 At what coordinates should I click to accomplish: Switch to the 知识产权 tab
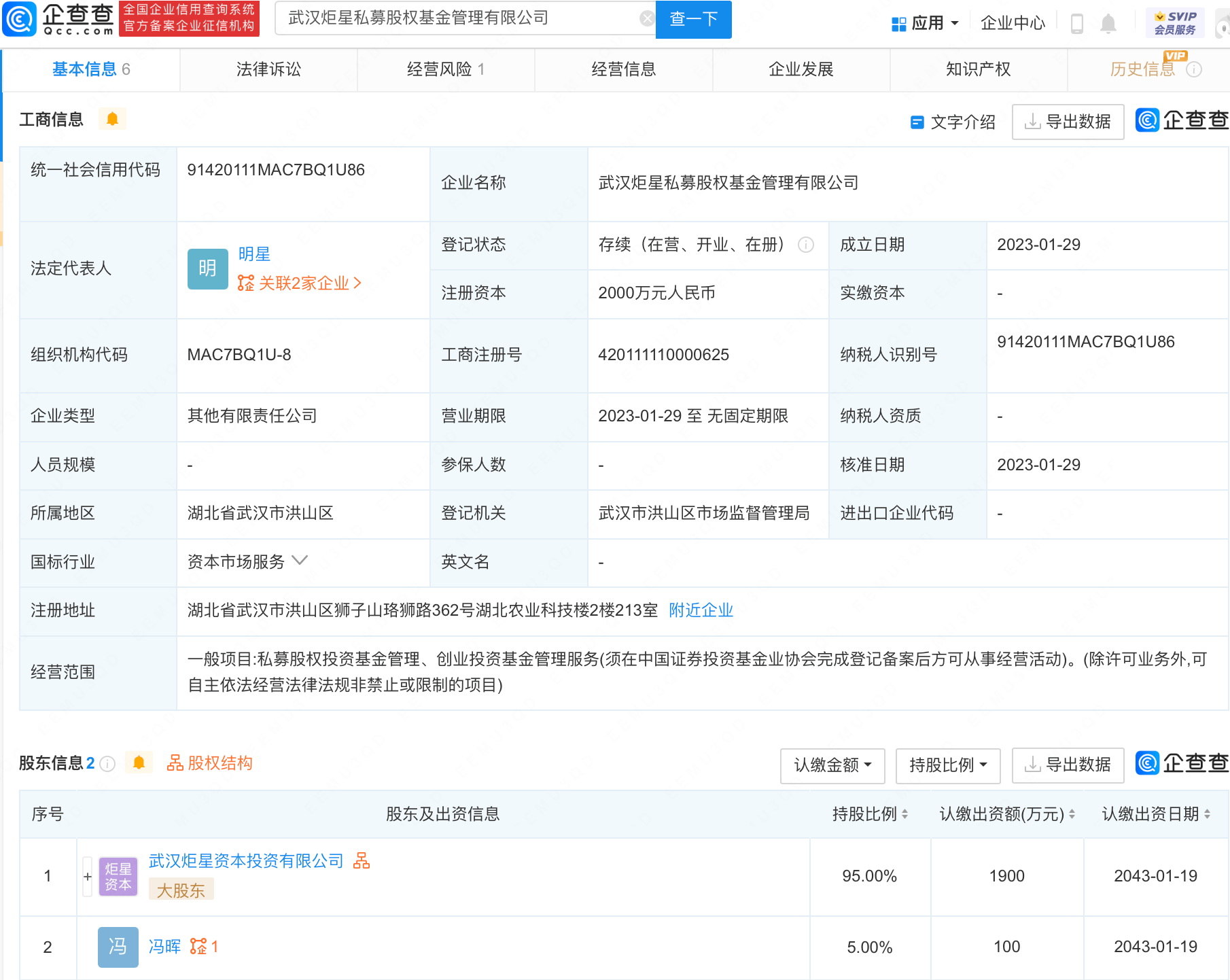pos(978,69)
